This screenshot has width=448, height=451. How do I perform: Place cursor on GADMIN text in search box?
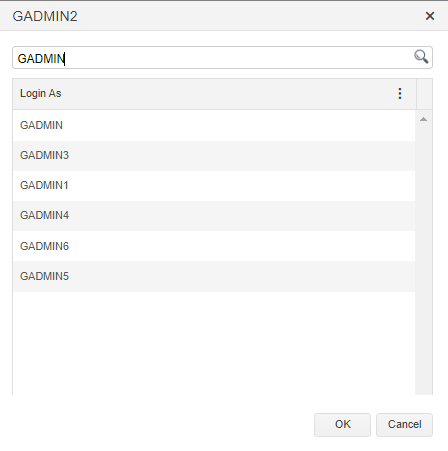point(41,59)
